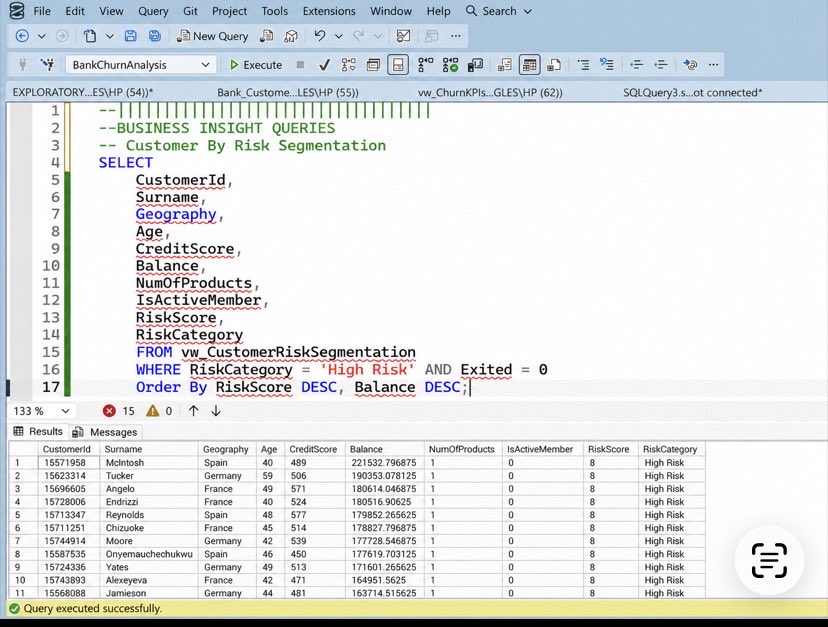Screen dimensions: 828x627
Task: Open the Tools menu
Action: [x=275, y=11]
